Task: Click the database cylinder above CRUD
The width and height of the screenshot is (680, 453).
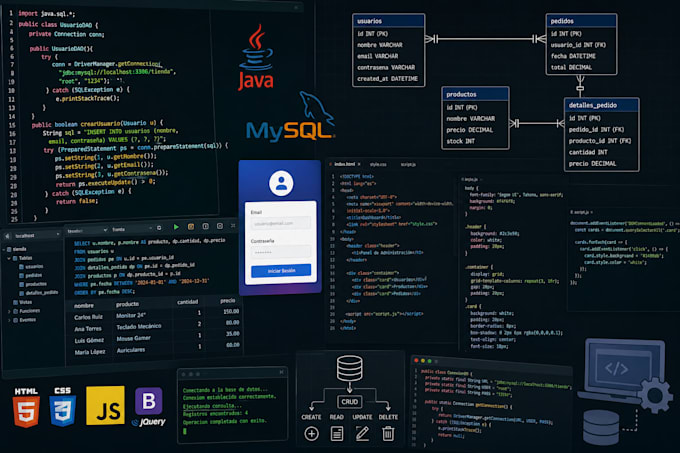Action: coord(350,368)
